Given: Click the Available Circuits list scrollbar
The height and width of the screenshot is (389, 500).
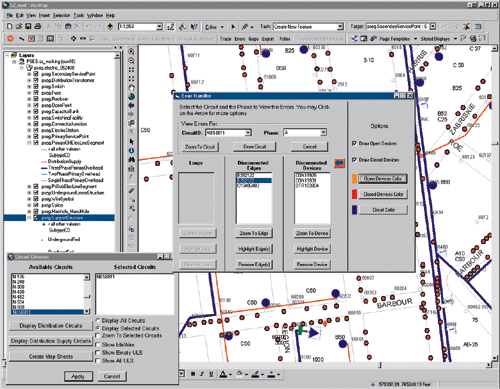Looking at the screenshot, I should tap(87, 294).
